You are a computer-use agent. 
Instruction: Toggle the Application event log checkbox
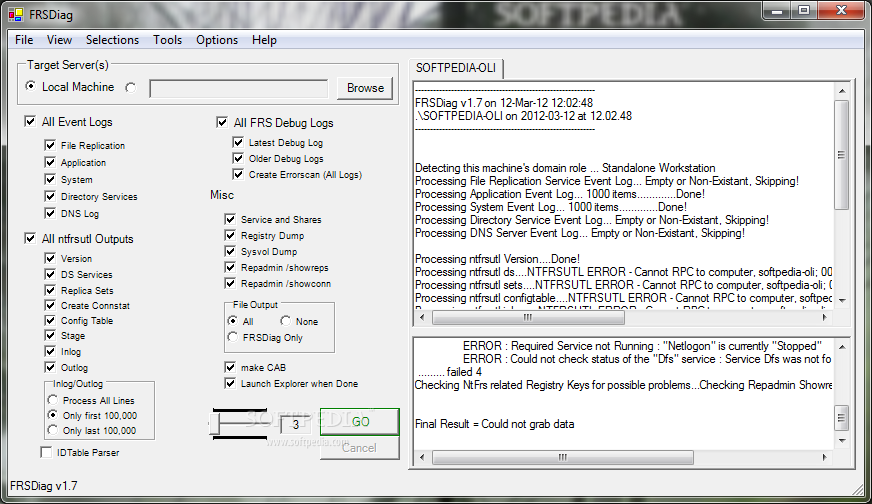point(50,162)
